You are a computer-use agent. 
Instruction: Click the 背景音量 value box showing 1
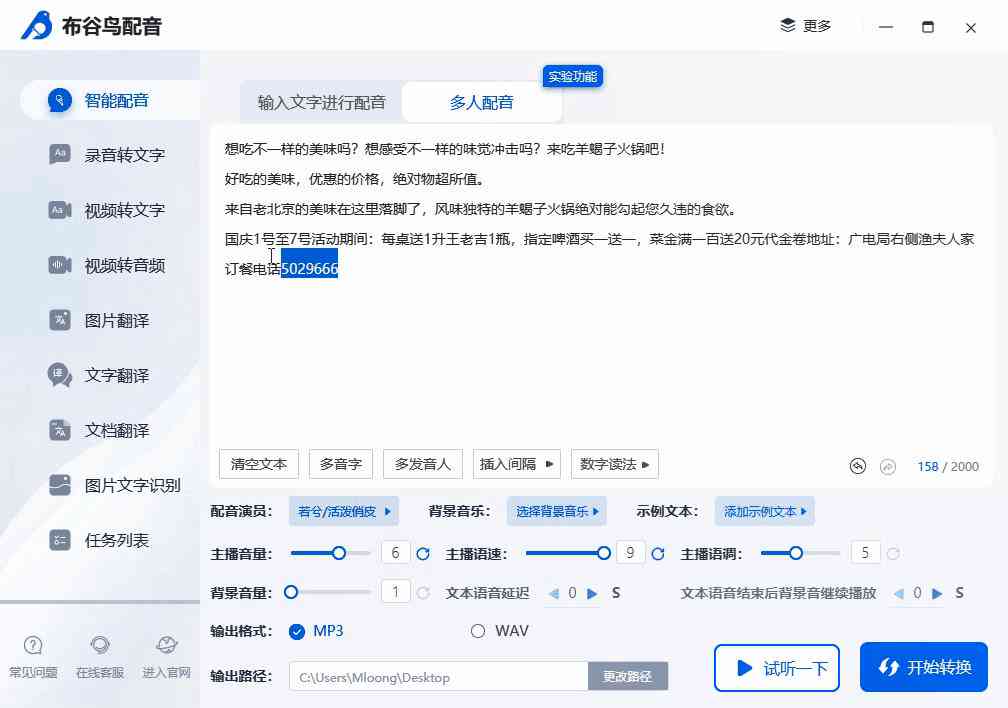395,592
